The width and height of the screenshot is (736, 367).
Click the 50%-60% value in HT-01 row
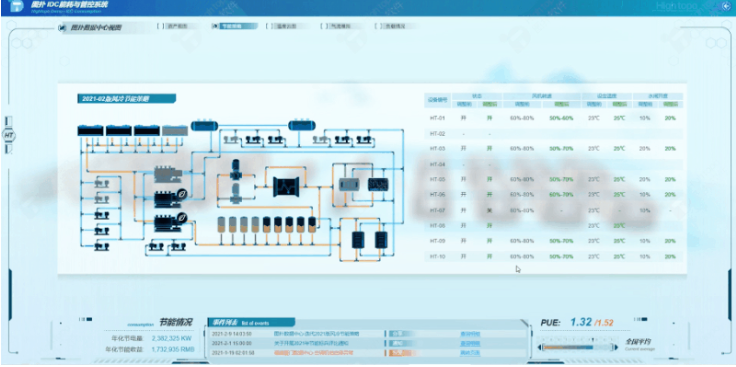pyautogui.click(x=561, y=118)
